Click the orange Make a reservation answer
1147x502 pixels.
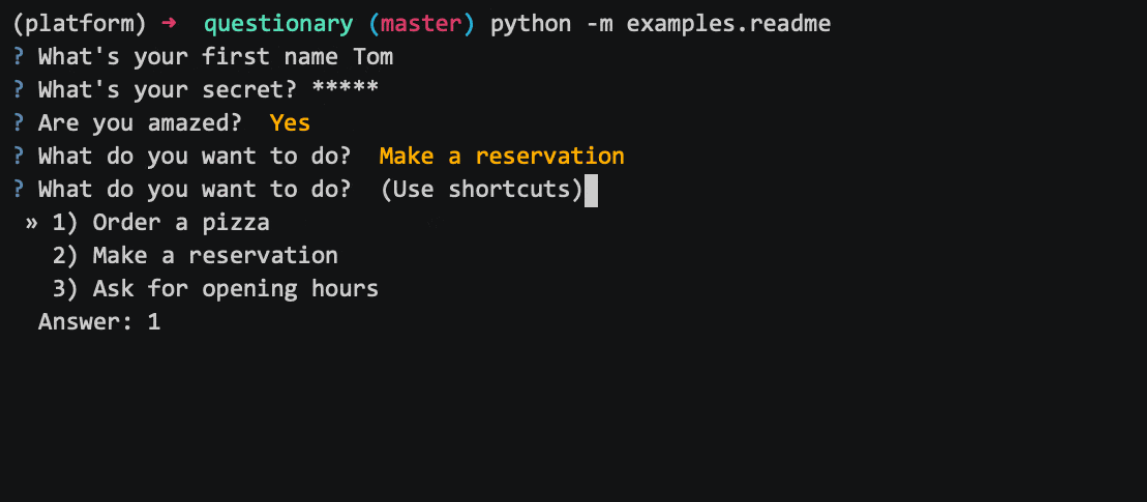[x=502, y=156]
